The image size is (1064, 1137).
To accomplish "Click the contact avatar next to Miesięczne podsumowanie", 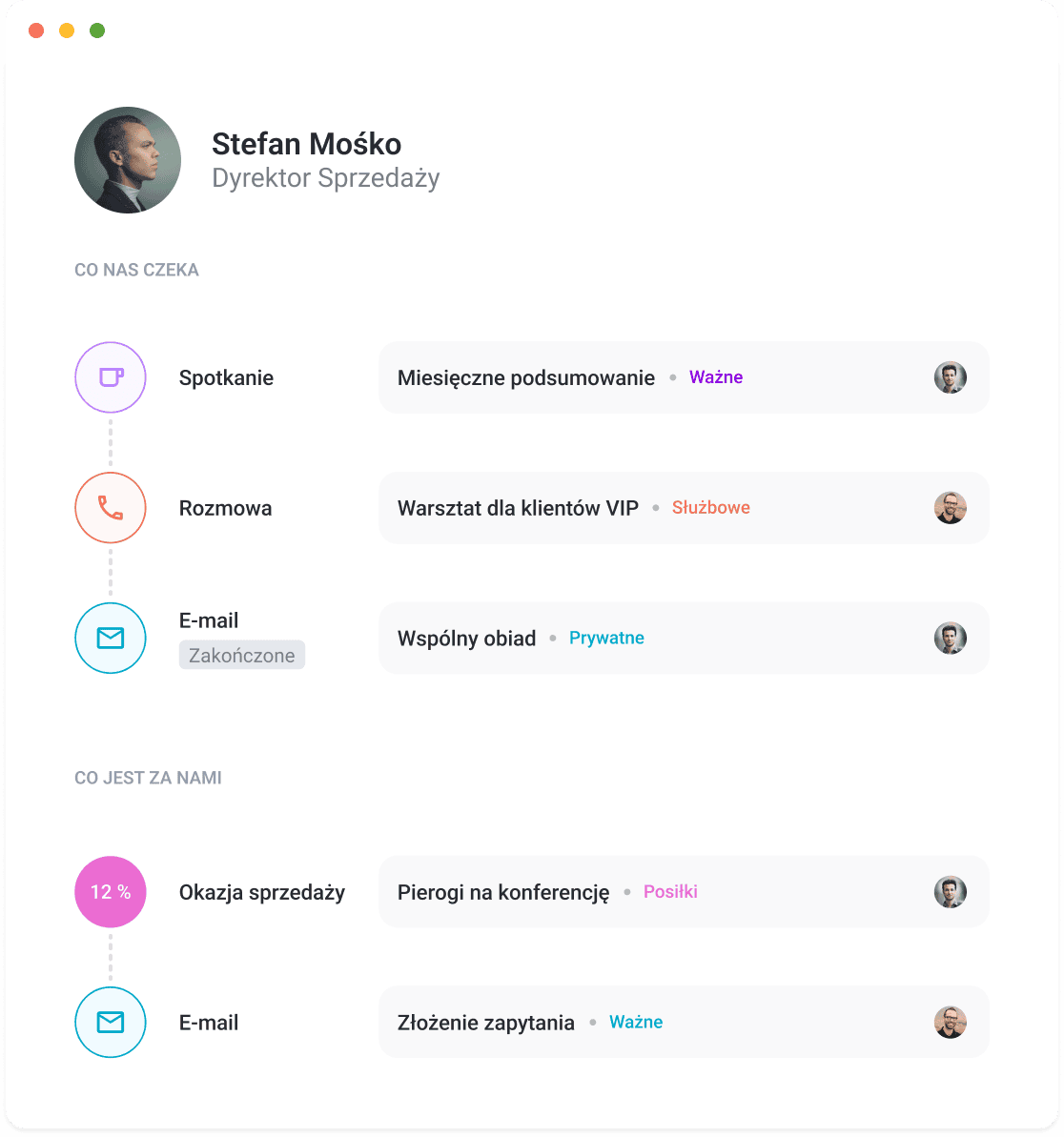I will tap(950, 377).
